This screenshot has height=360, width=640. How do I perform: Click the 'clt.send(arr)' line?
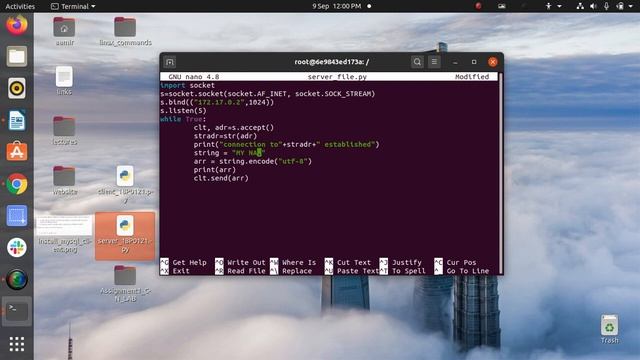221,178
